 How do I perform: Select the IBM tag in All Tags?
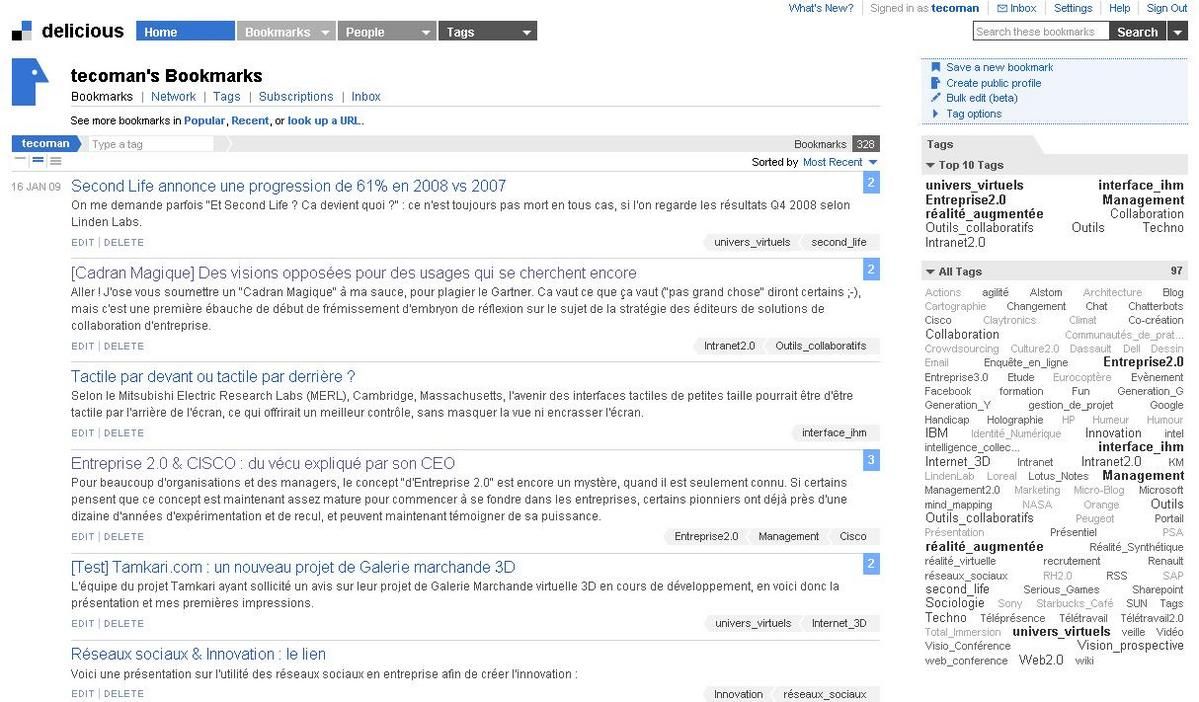pyautogui.click(x=936, y=433)
